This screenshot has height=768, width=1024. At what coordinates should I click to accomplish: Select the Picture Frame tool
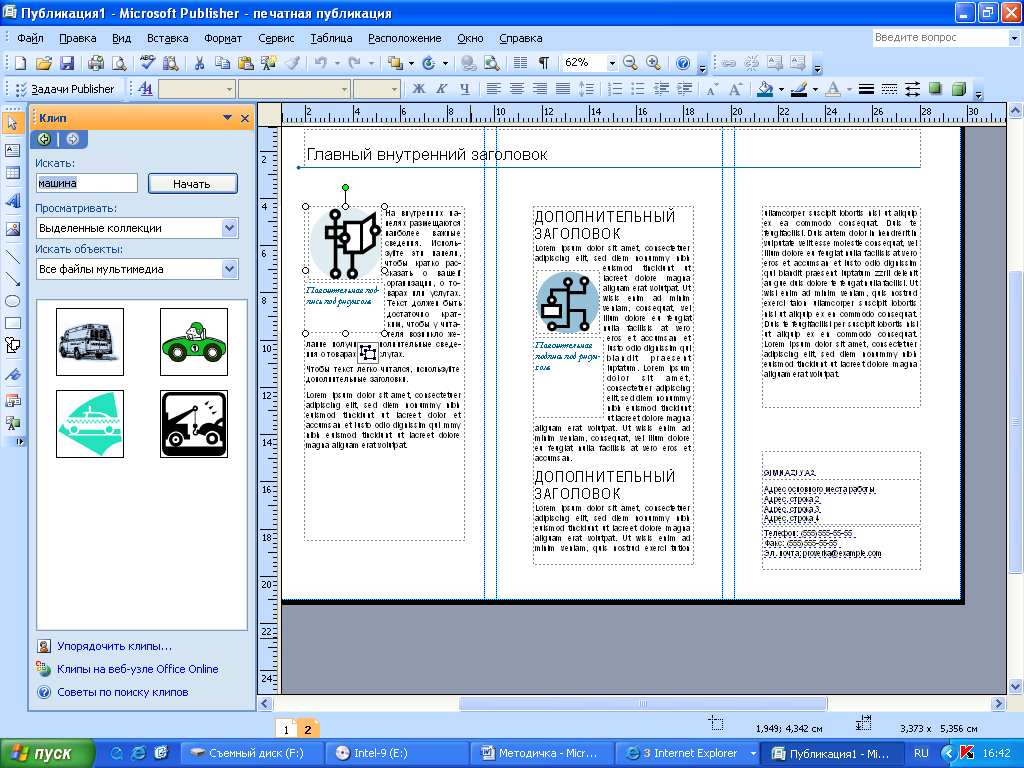click(12, 229)
